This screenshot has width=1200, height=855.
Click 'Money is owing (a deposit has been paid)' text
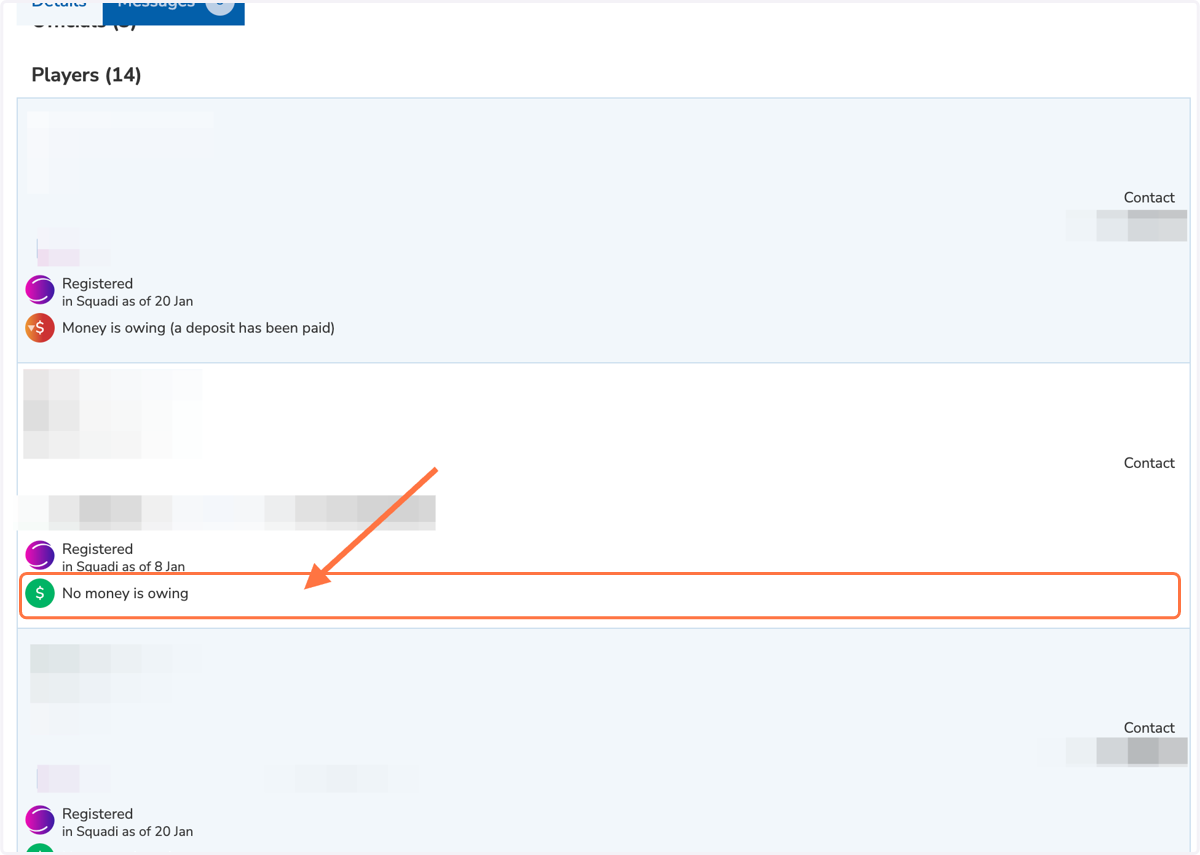point(198,328)
